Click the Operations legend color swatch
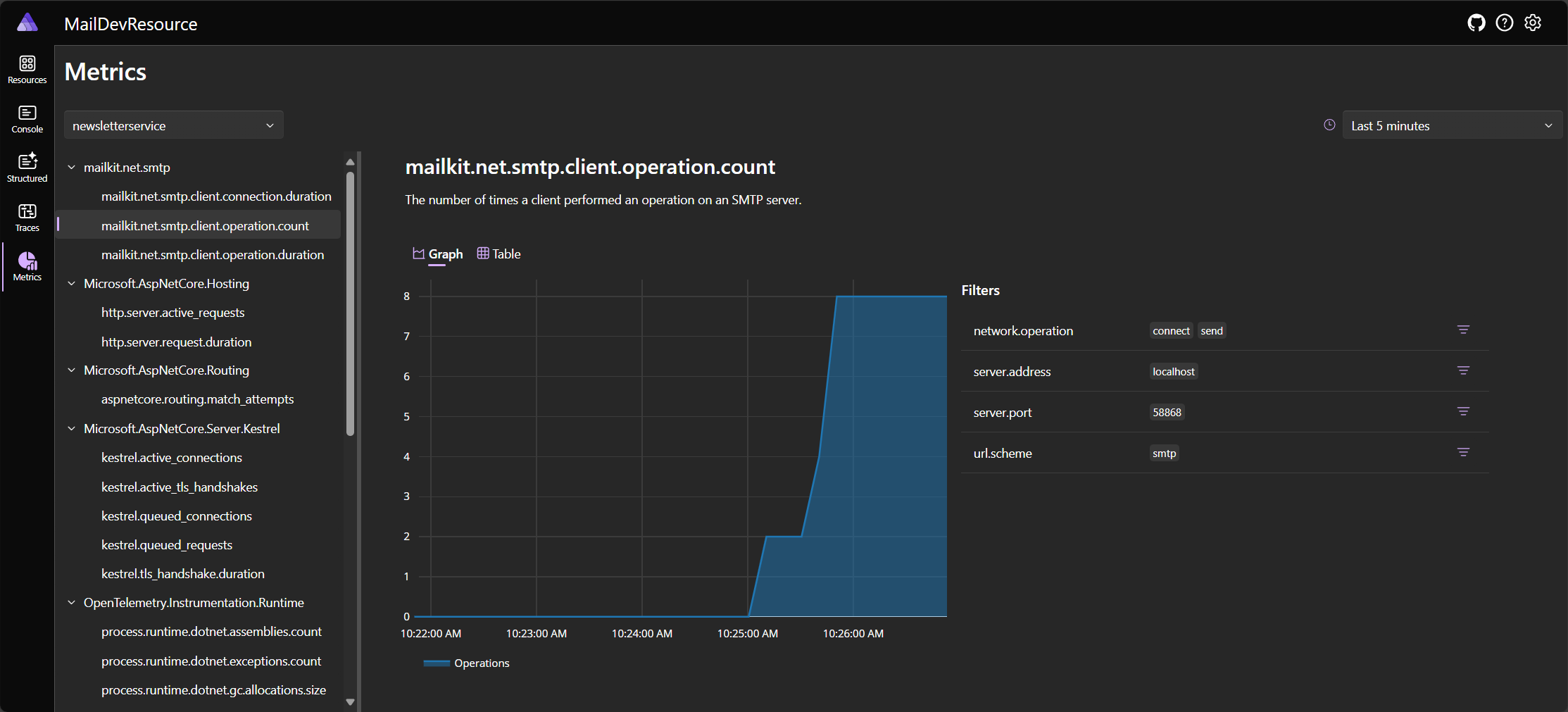 point(437,663)
